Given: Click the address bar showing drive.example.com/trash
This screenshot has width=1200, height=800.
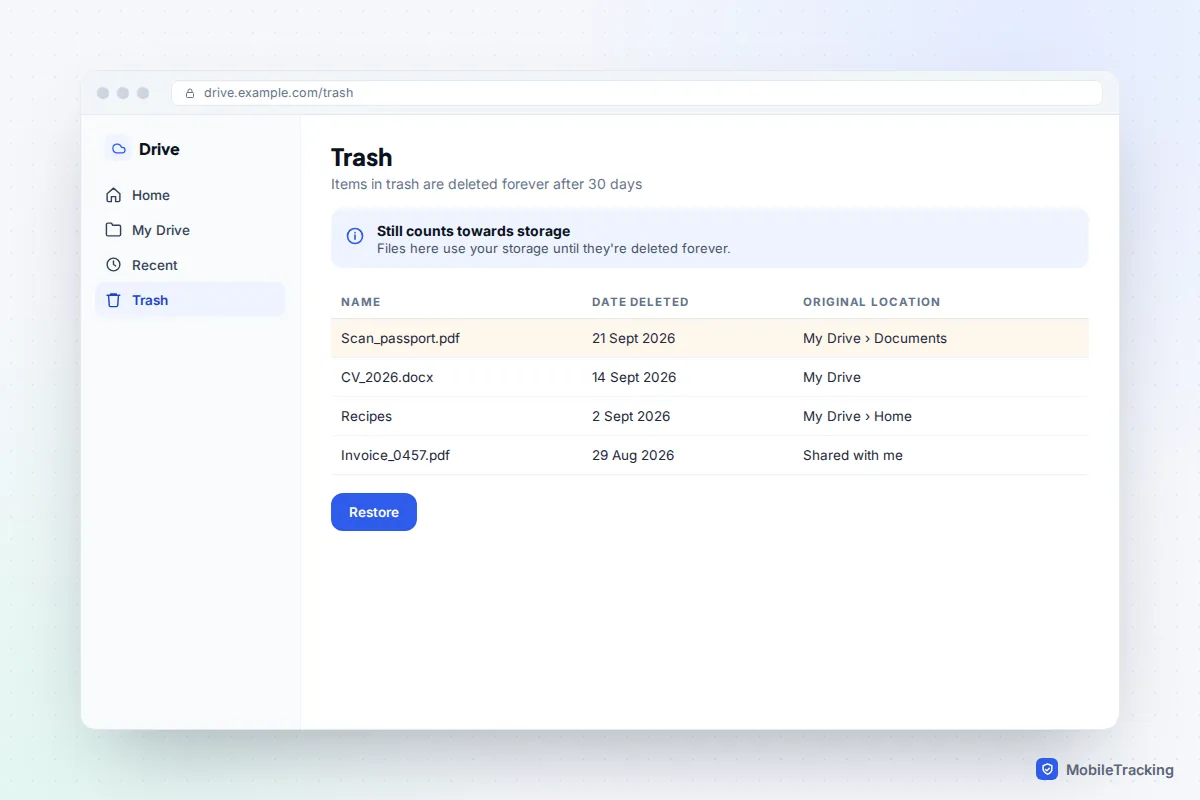Looking at the screenshot, I should click(637, 93).
